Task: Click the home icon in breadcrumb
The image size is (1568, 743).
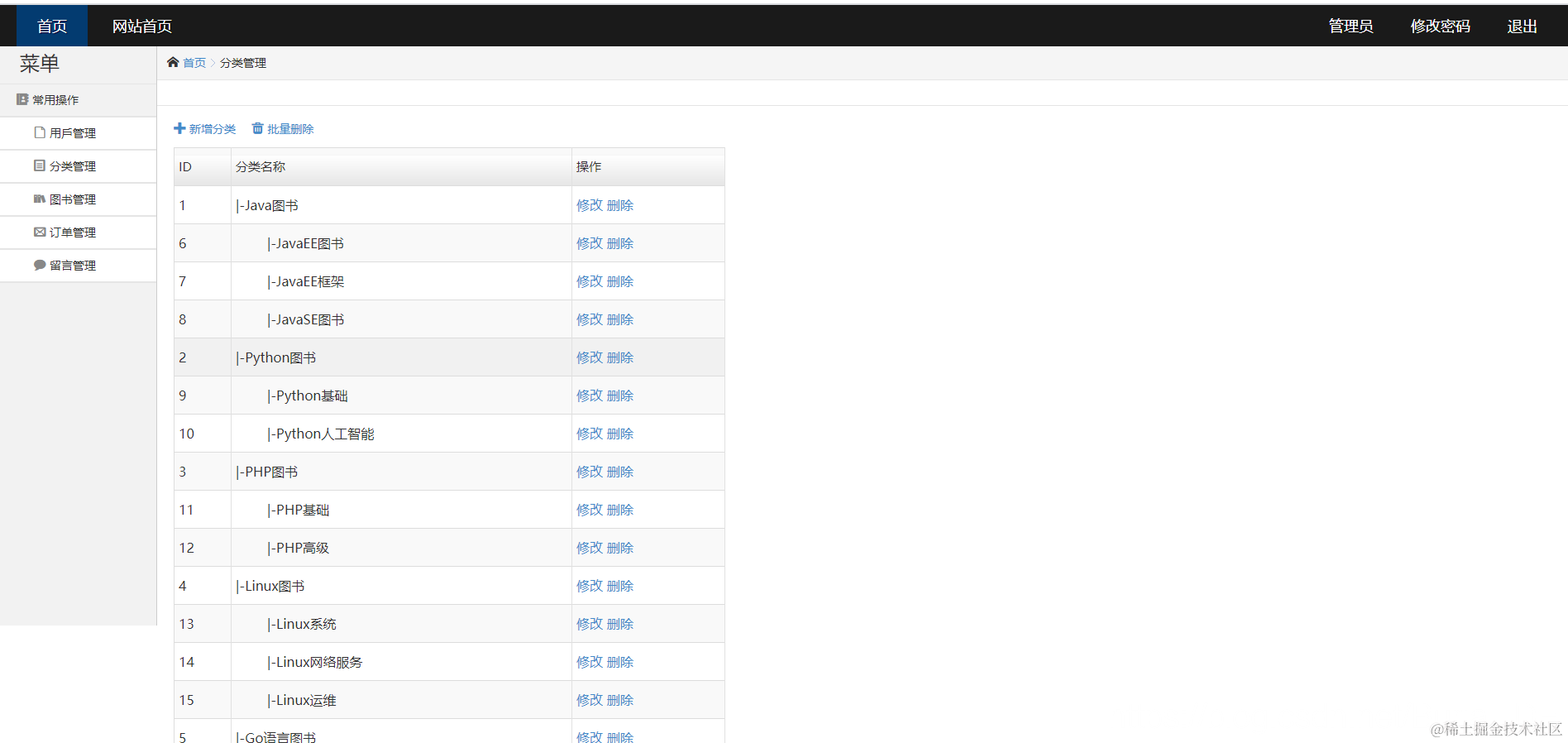Action: [173, 62]
